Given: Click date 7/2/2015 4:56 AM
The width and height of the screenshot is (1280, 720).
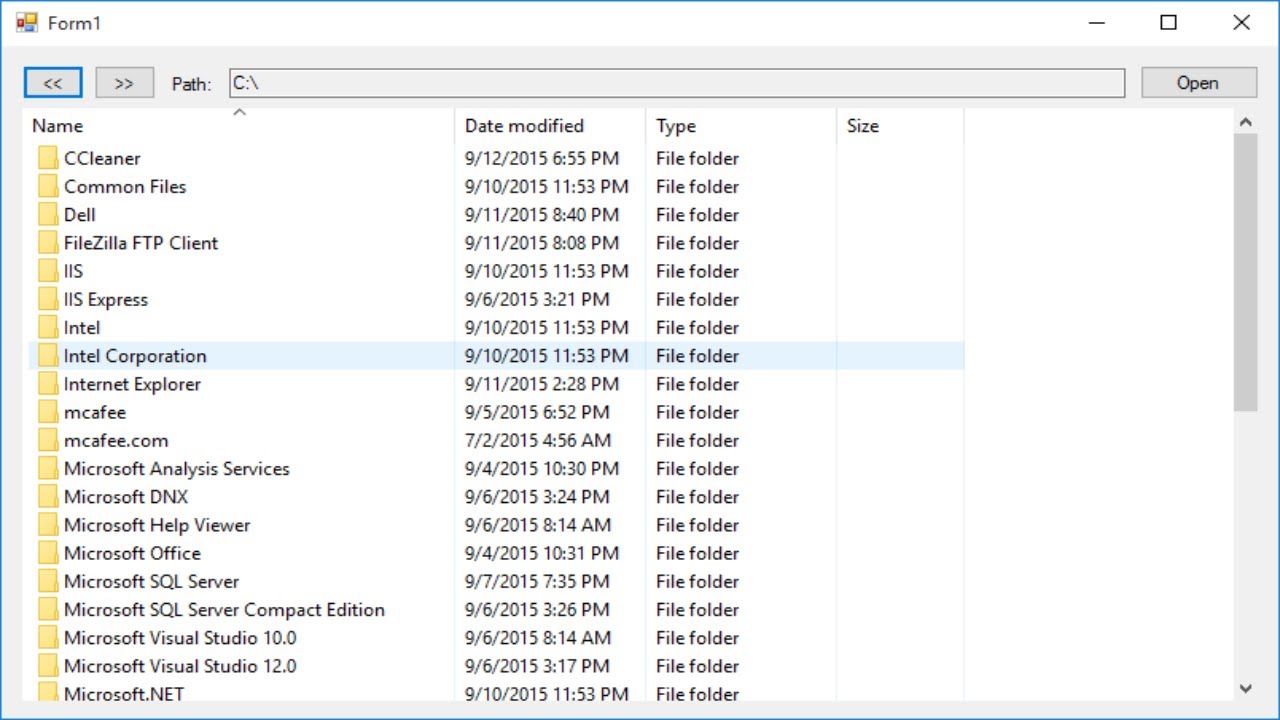Looking at the screenshot, I should tap(538, 440).
